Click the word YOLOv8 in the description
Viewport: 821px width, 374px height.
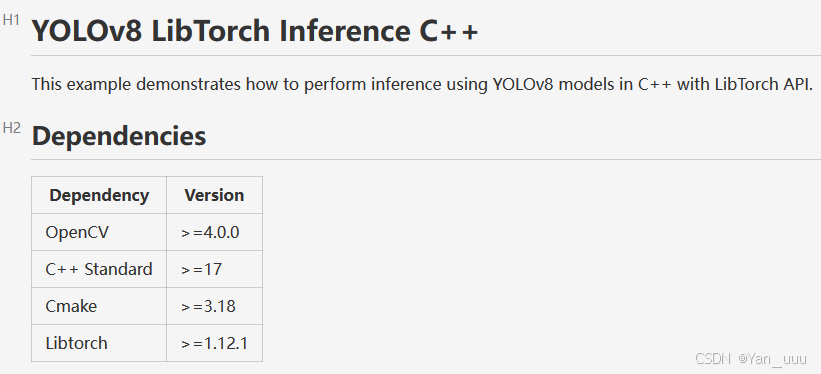pyautogui.click(x=523, y=84)
